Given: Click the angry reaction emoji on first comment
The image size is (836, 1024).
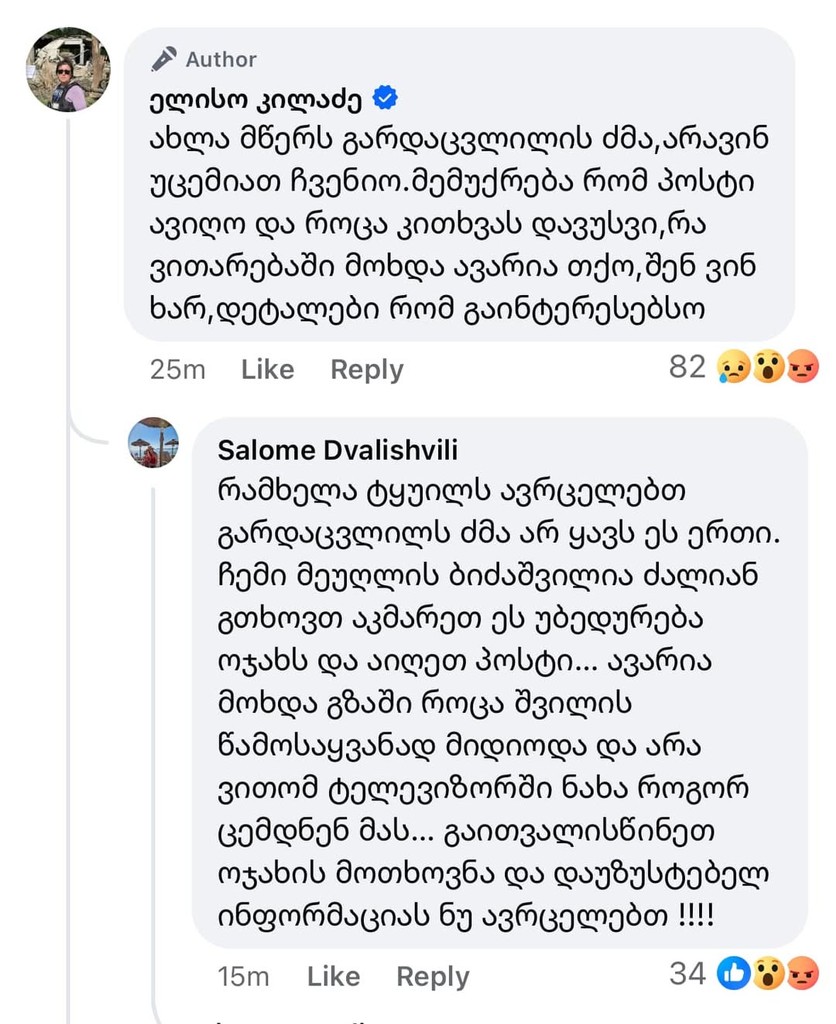Looking at the screenshot, I should pyautogui.click(x=802, y=369).
